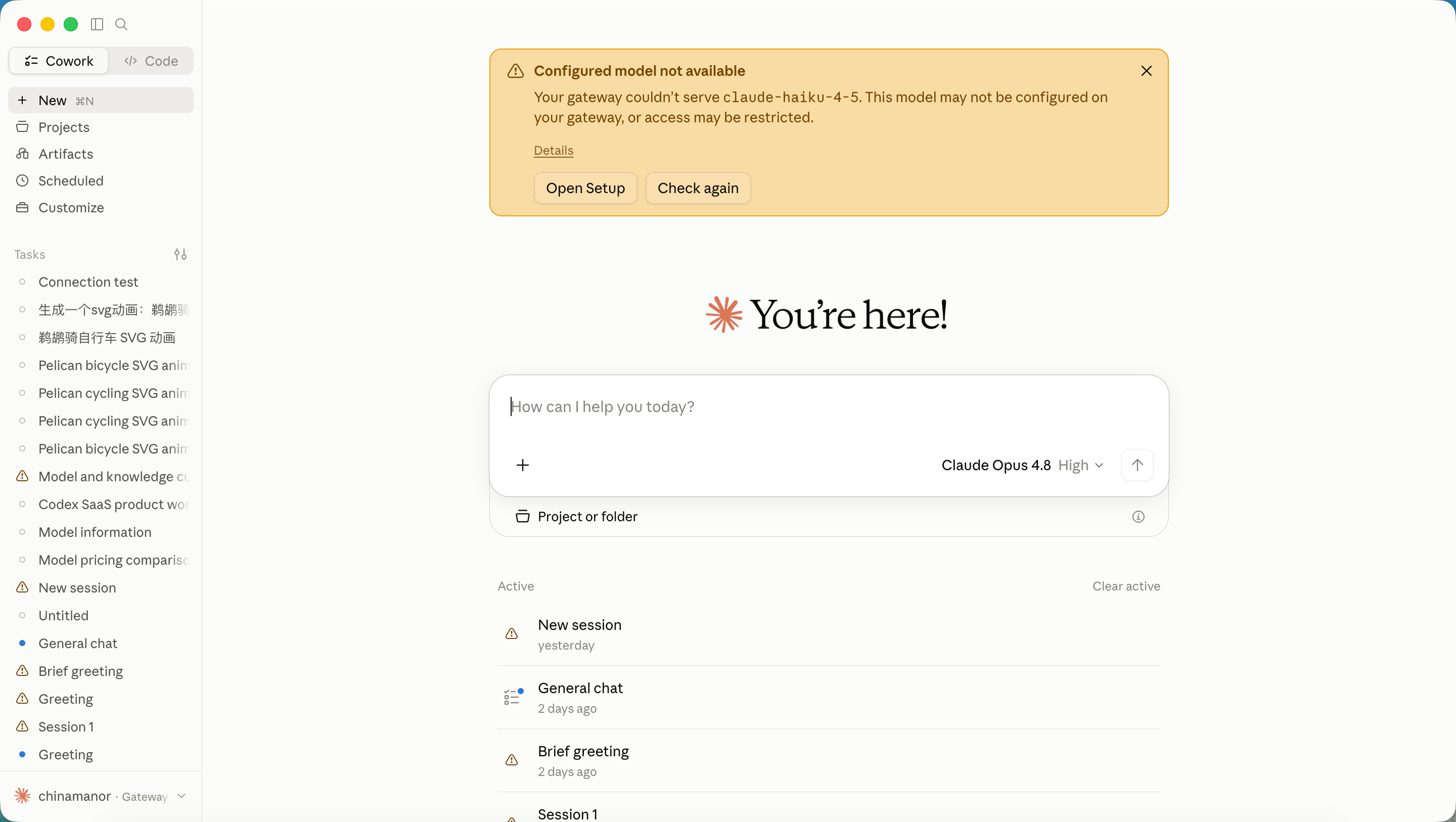Start a New task in sidebar
The height and width of the screenshot is (822, 1456).
click(x=101, y=101)
